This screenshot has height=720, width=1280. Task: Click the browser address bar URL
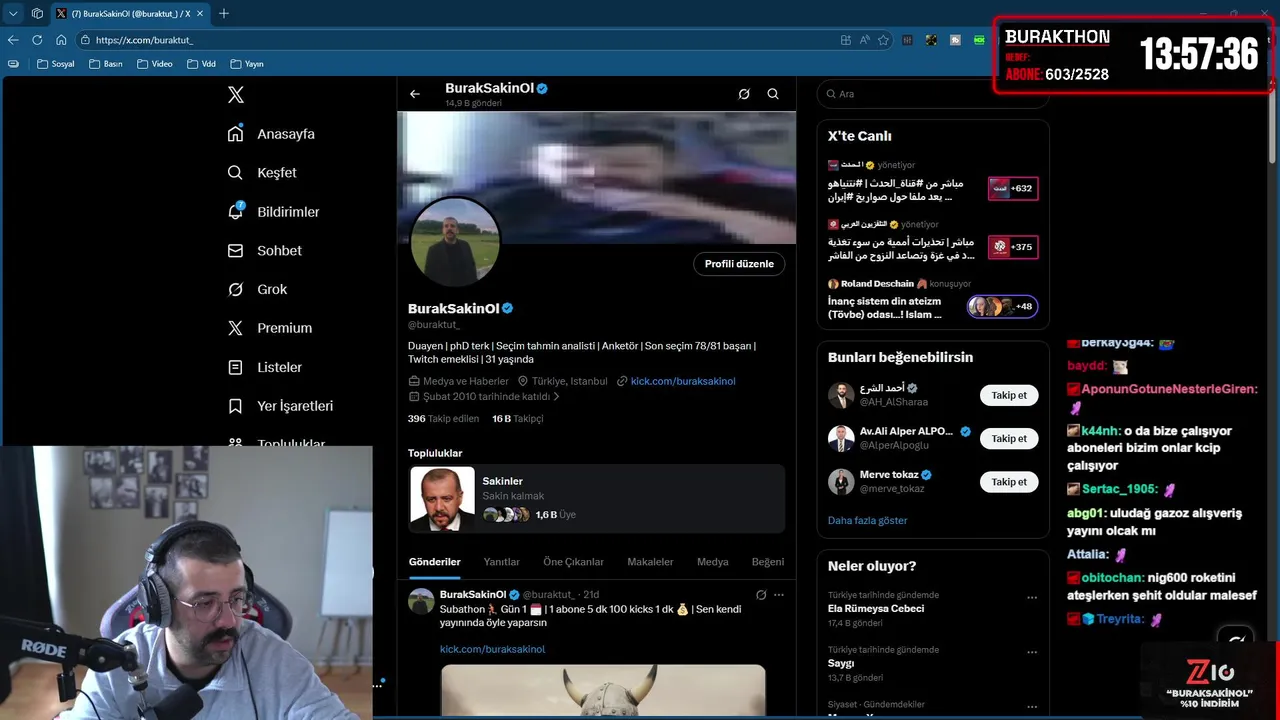click(144, 40)
